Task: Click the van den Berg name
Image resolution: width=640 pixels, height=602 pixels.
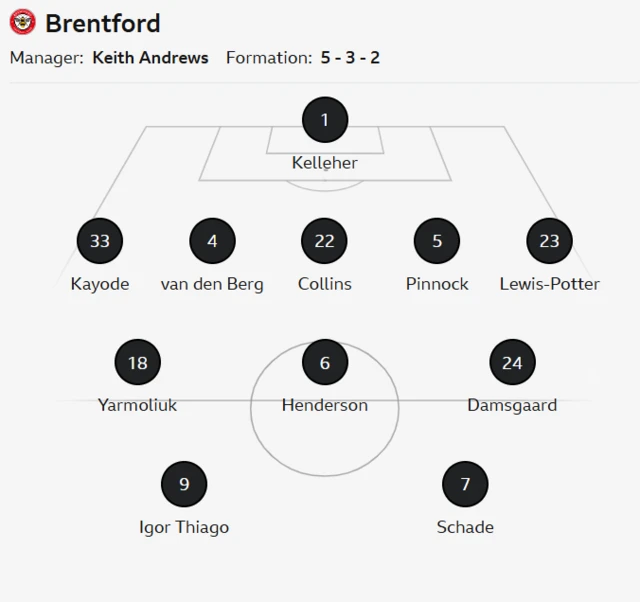Action: click(212, 284)
